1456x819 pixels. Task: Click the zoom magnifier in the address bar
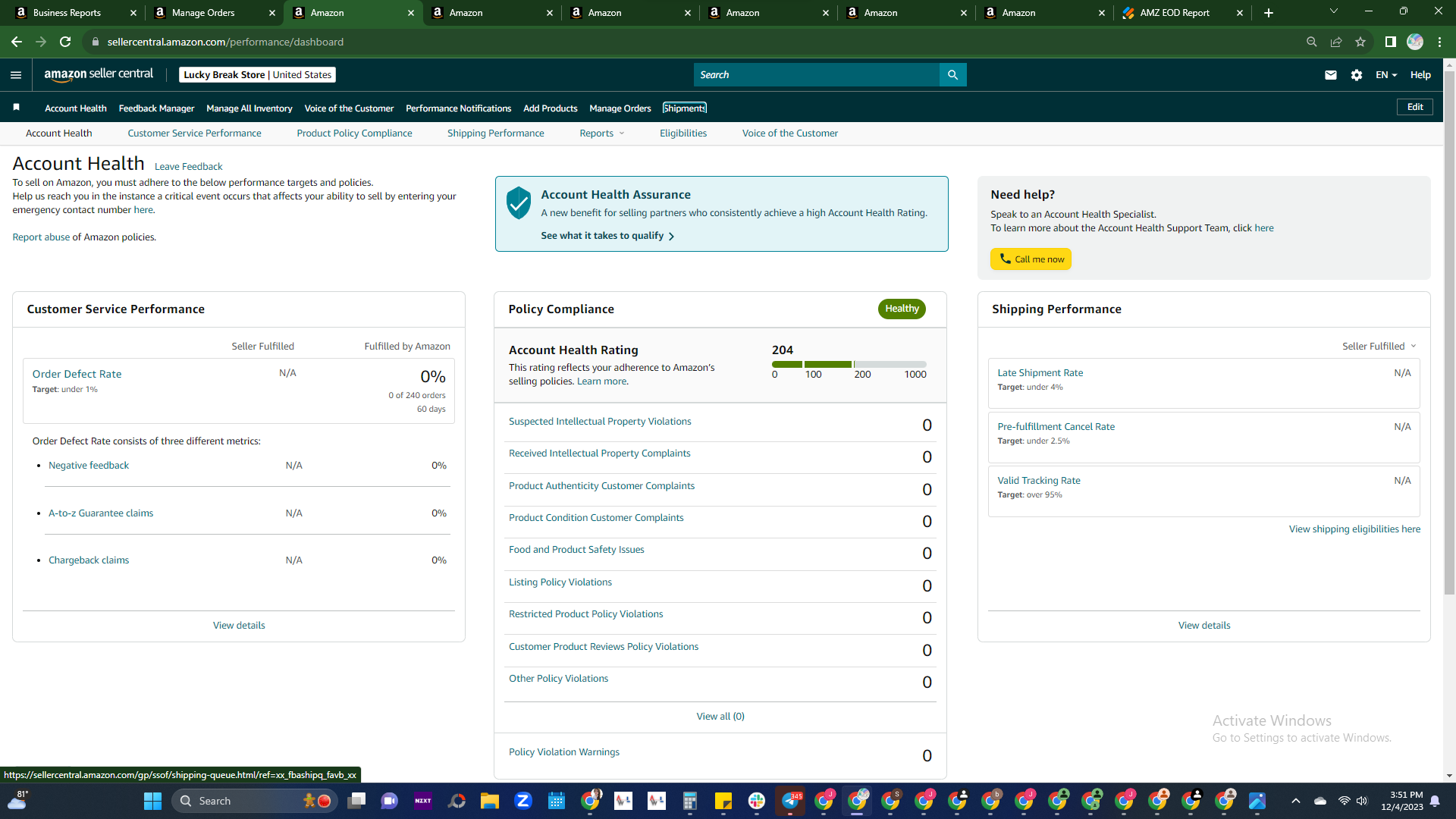tap(1312, 42)
